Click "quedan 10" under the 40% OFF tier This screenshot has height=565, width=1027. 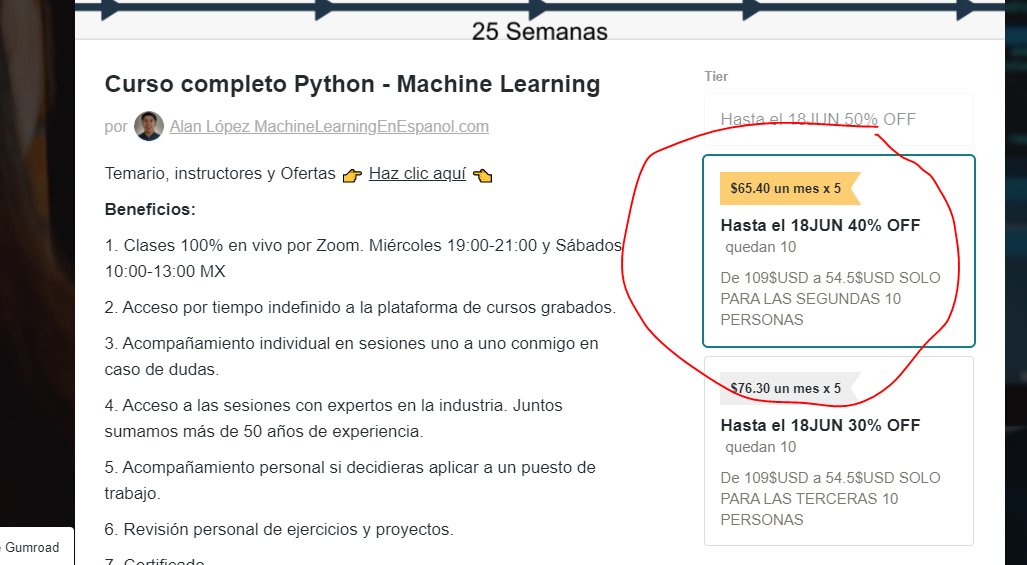(x=760, y=247)
